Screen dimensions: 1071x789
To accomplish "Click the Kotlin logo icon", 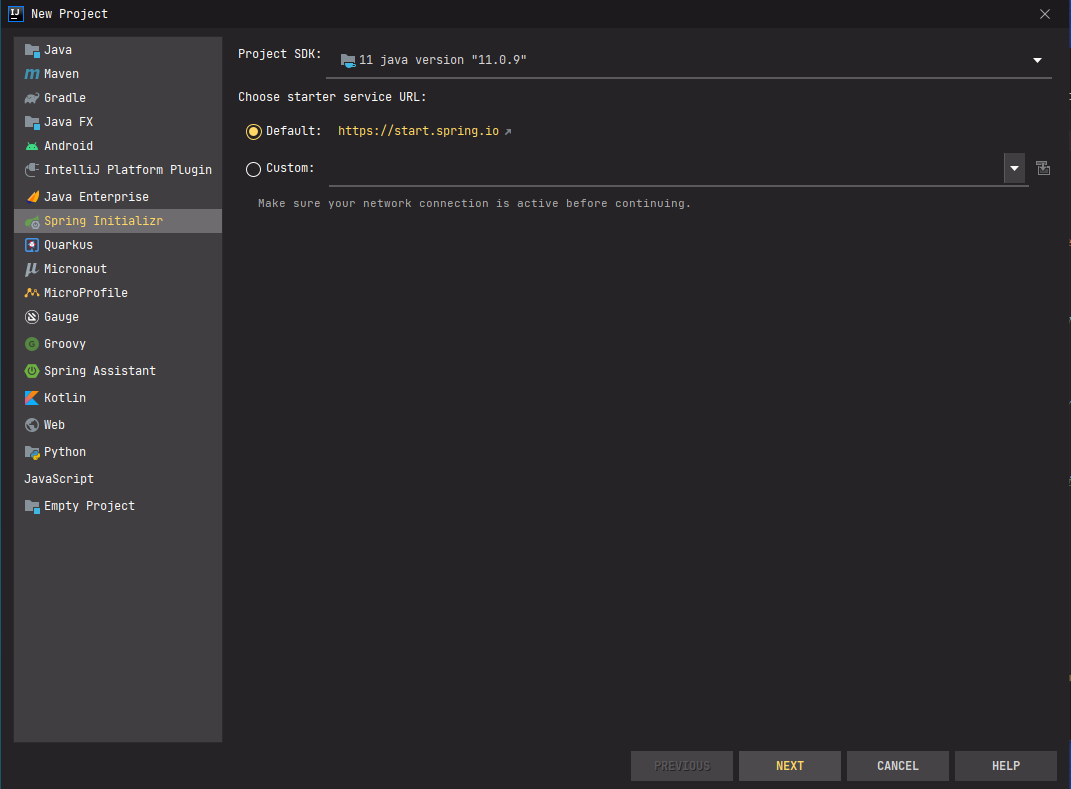I will pos(32,398).
